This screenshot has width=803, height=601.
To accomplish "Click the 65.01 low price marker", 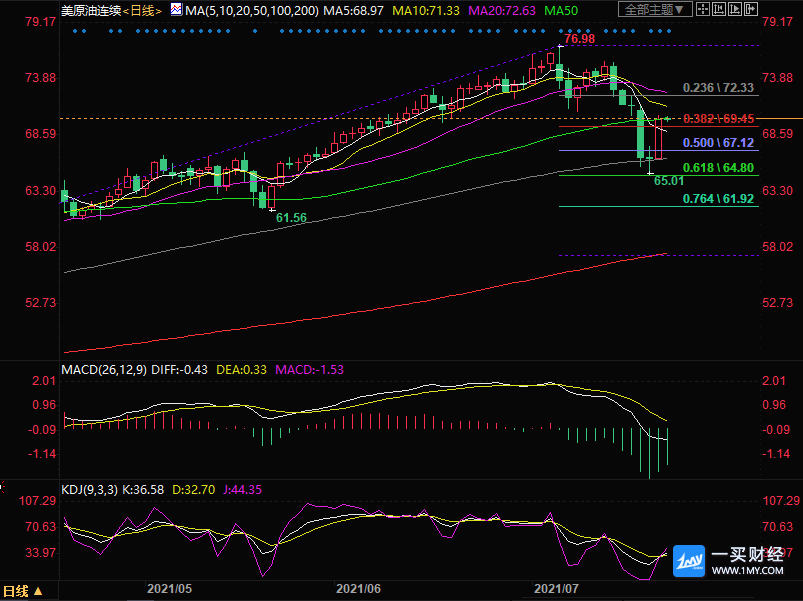I will pos(668,181).
